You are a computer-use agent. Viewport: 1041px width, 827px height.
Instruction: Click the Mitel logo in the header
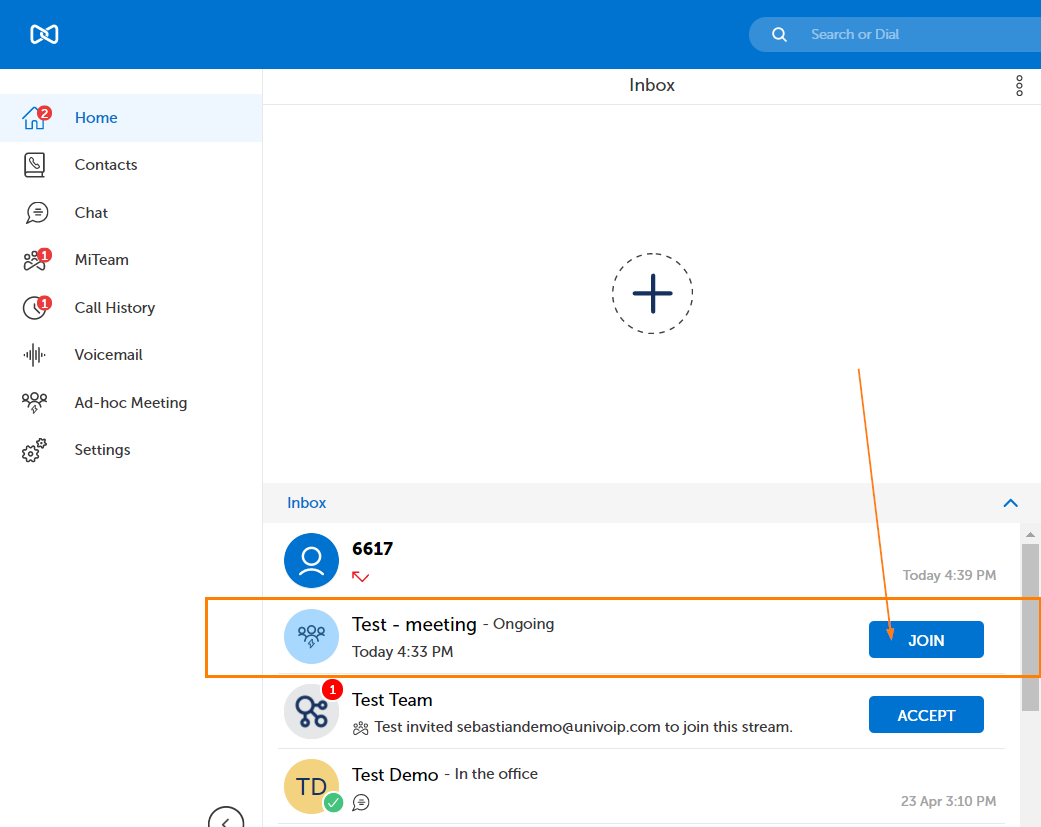click(x=44, y=34)
